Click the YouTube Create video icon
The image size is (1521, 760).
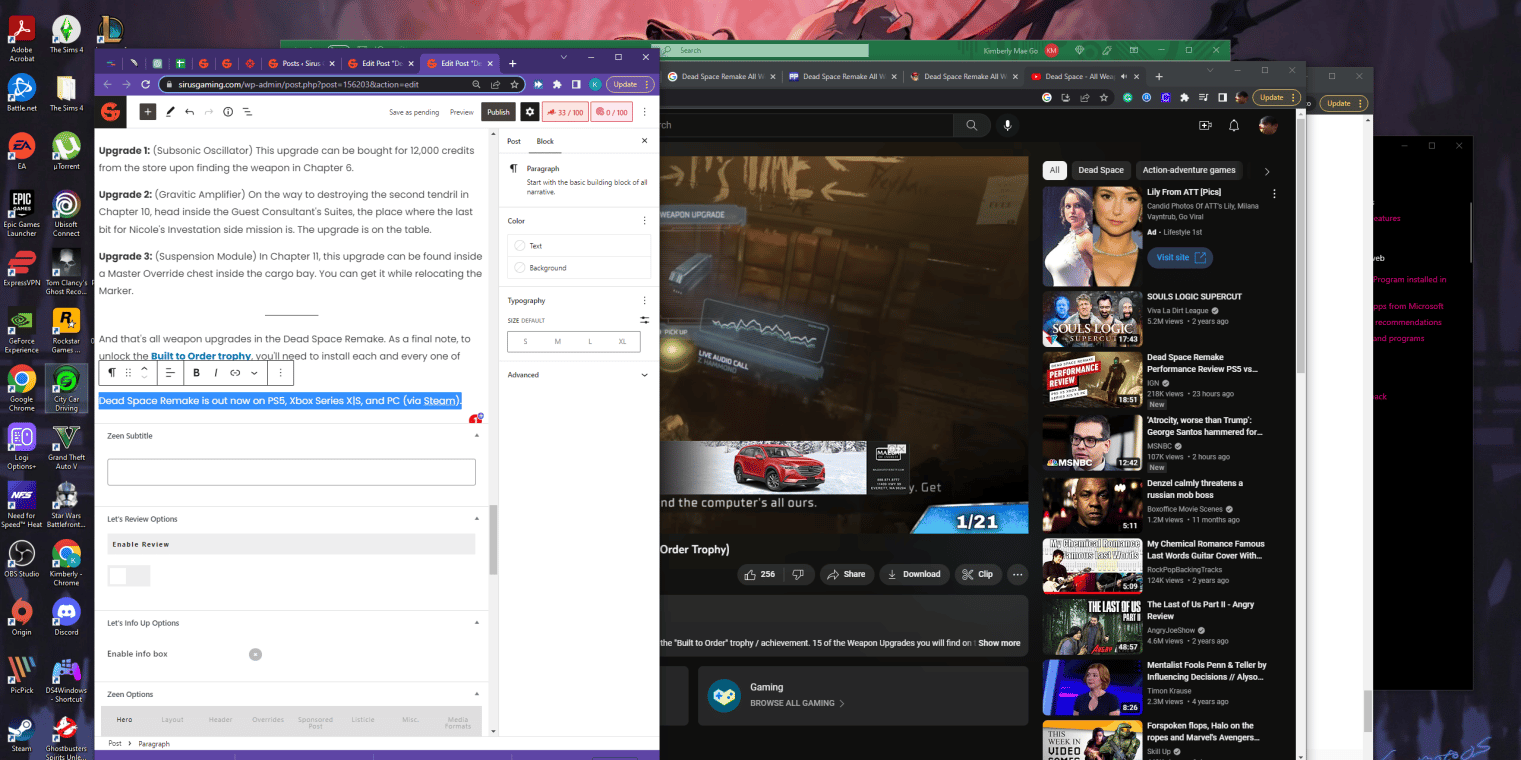pos(1205,125)
